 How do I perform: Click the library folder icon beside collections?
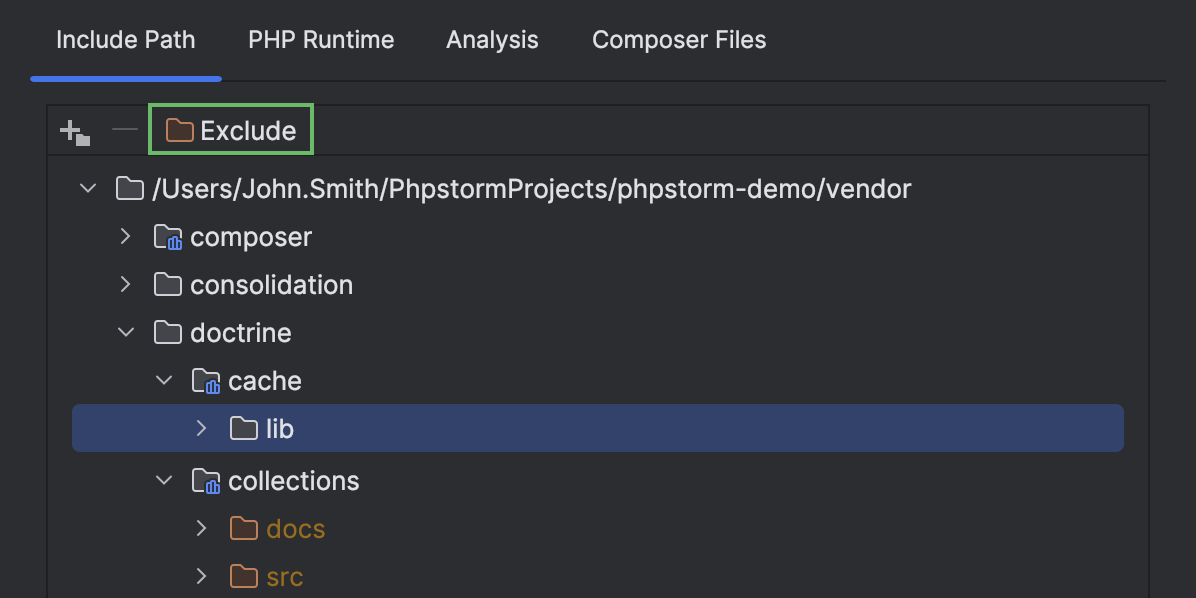[205, 480]
